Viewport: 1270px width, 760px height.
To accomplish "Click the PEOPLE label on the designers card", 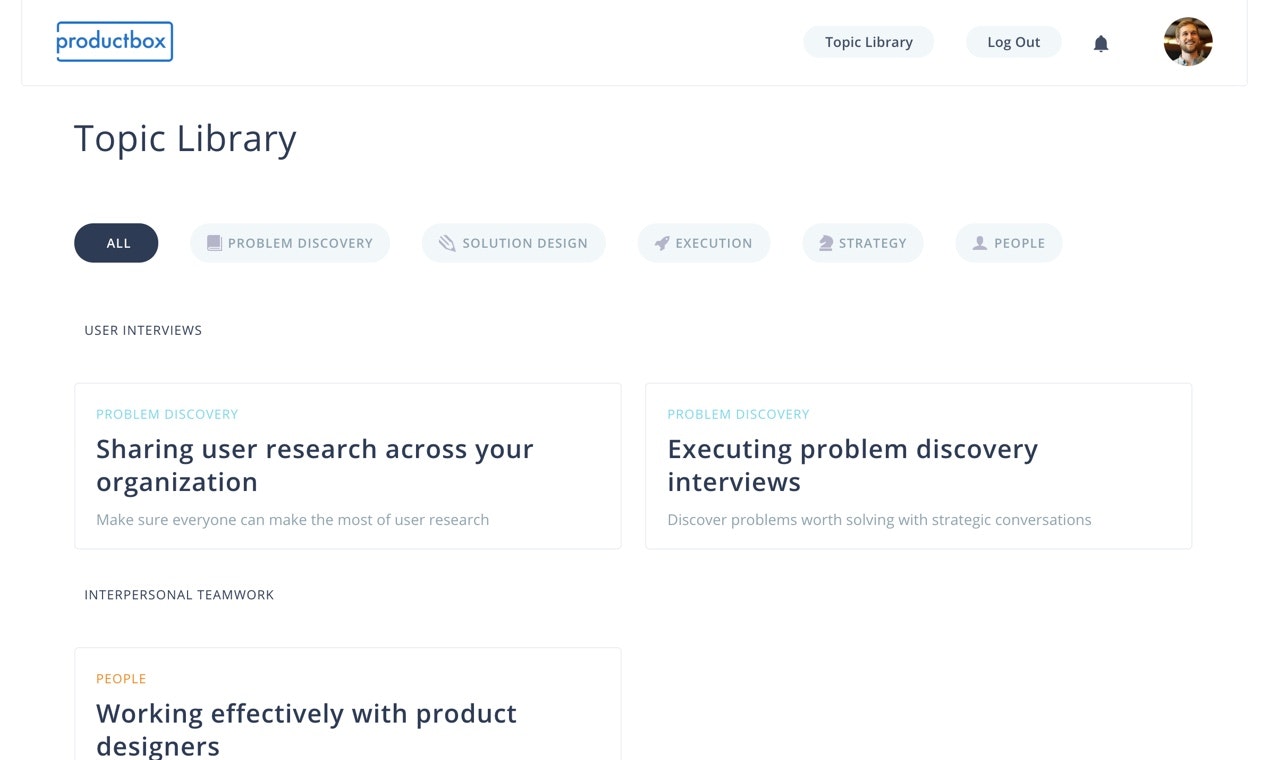I will pyautogui.click(x=121, y=678).
